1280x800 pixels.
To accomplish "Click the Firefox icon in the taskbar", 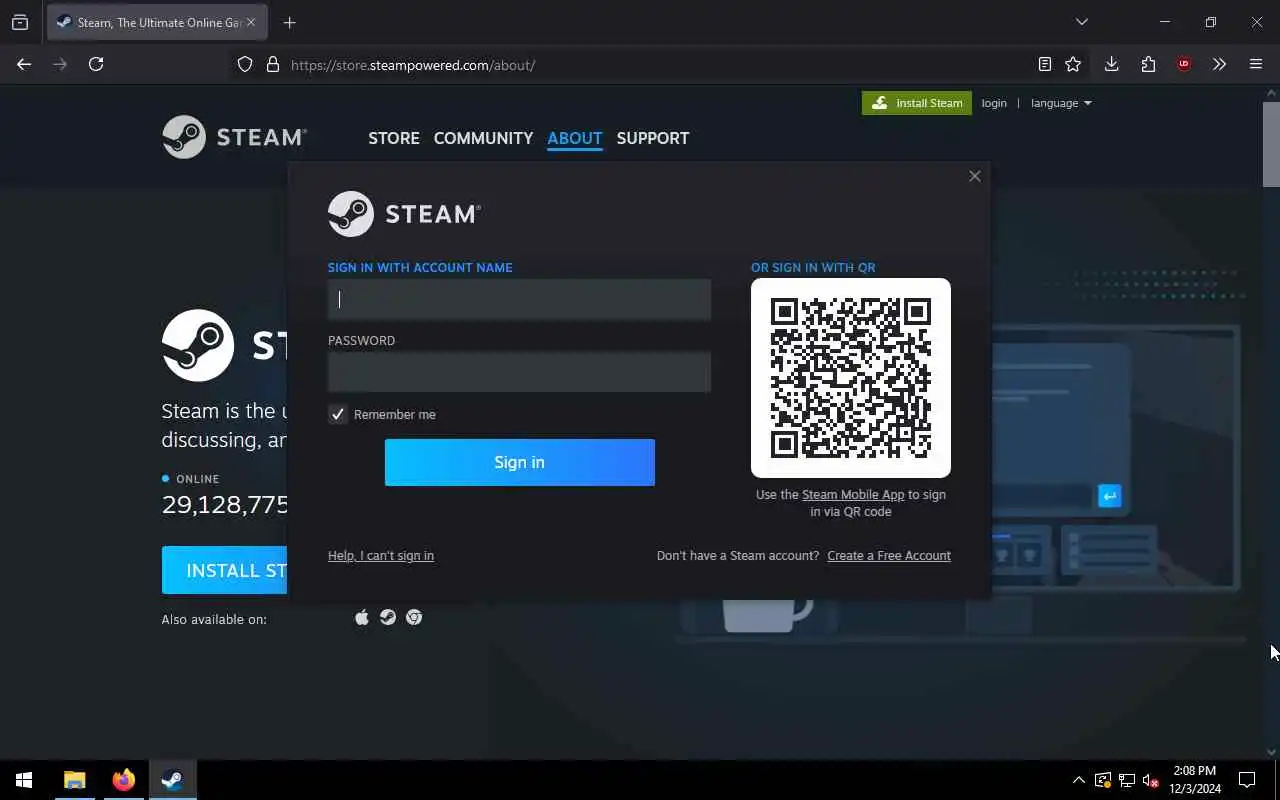I will click(x=124, y=780).
